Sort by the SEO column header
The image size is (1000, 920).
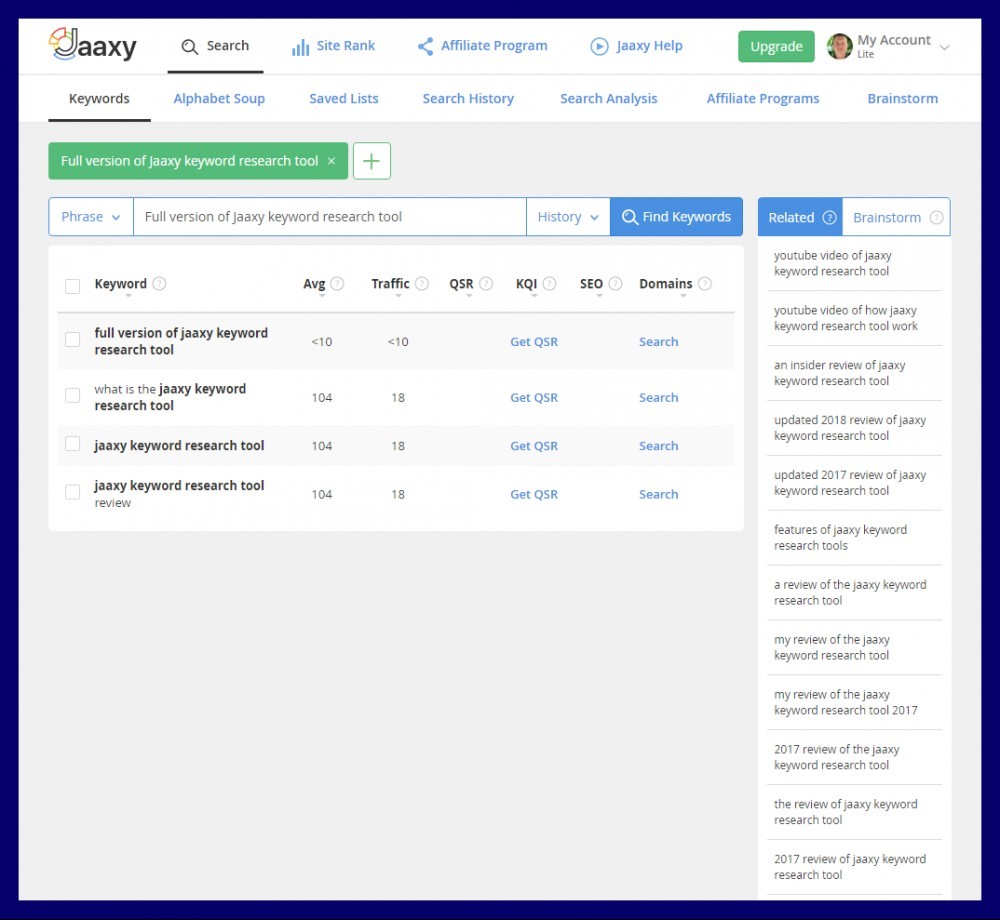pos(591,284)
